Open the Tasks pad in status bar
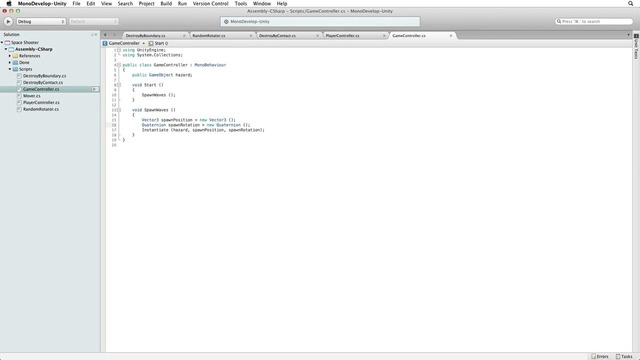Image resolution: width=640 pixels, height=360 pixels. pyautogui.click(x=624, y=356)
